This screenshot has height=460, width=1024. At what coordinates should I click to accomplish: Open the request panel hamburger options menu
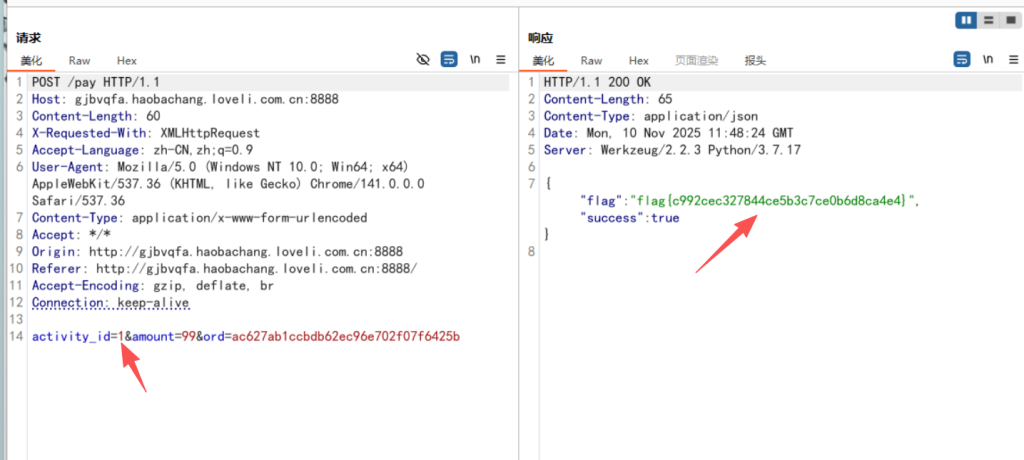501,60
